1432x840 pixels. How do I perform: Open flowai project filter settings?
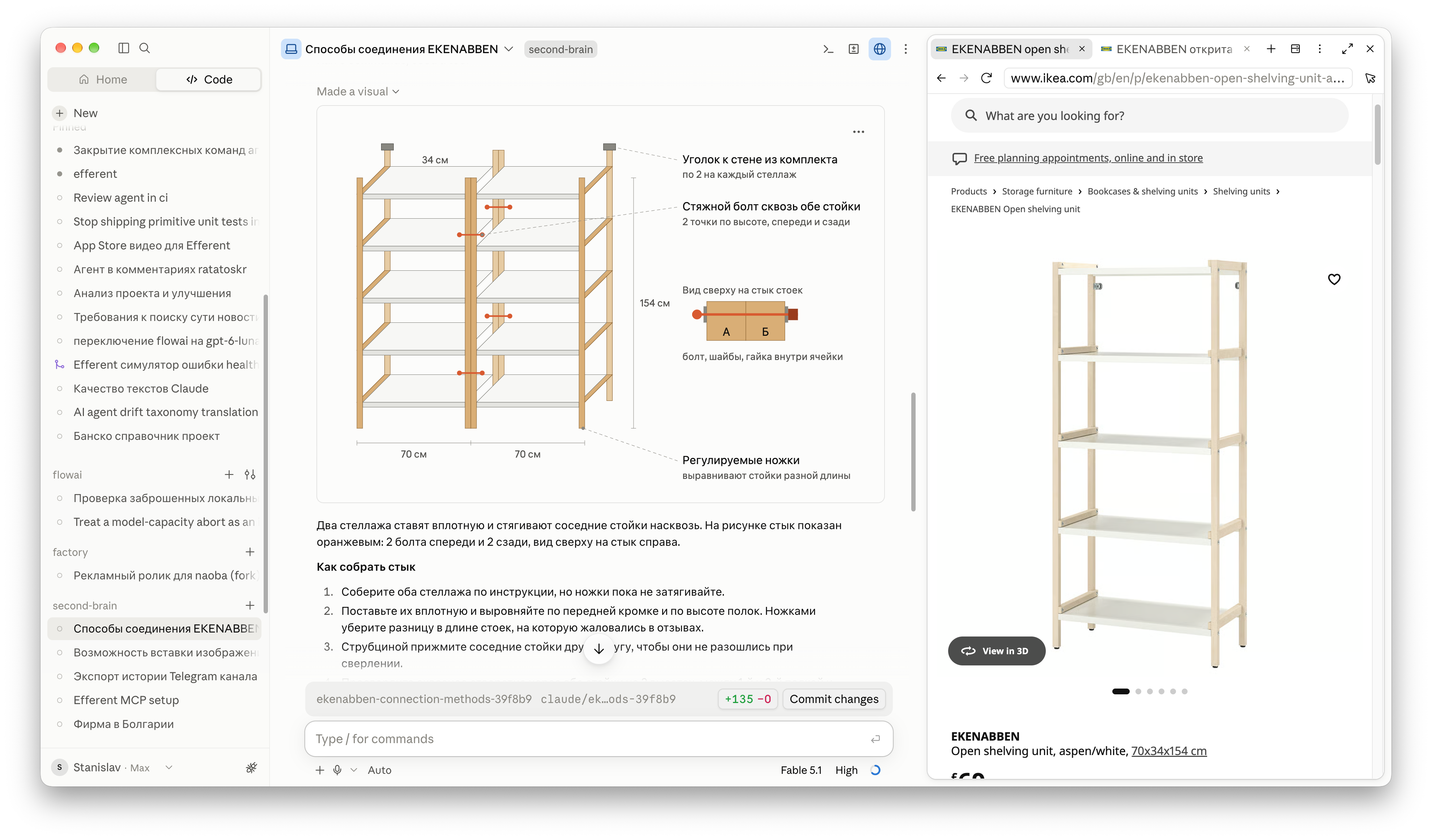click(250, 475)
